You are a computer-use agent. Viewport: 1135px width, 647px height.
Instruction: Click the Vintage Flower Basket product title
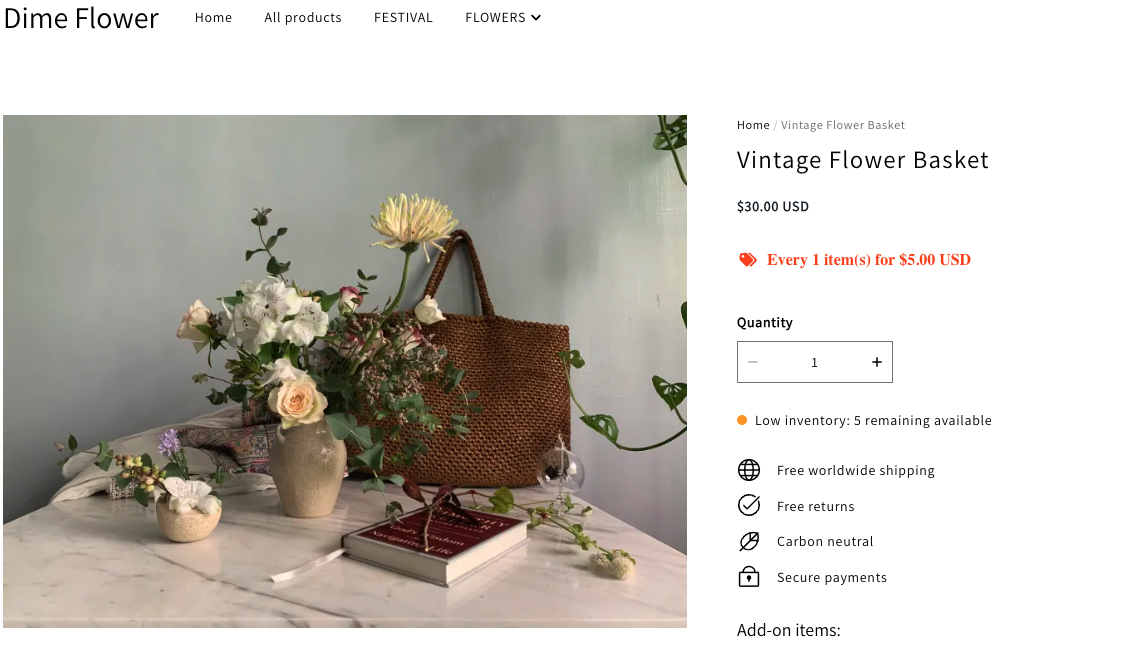tap(862, 160)
